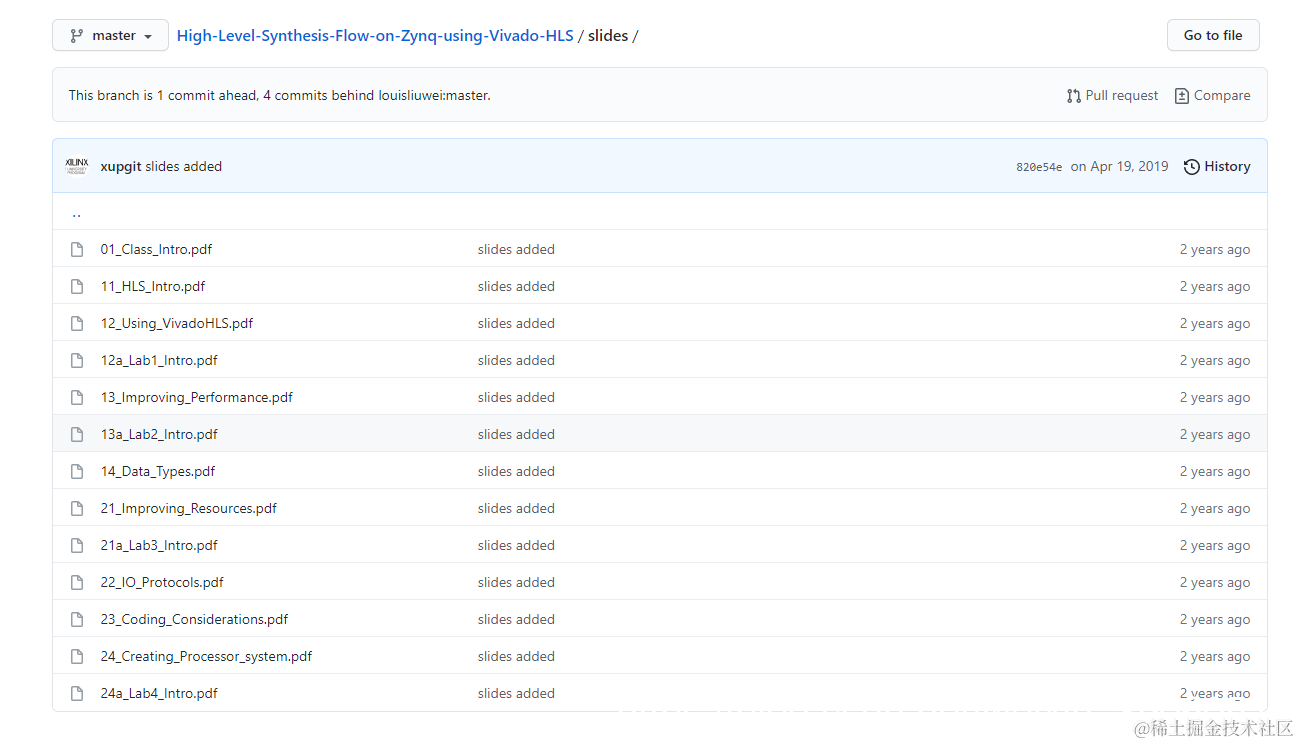Open 'slides added' commit for 12_Using_VivadoHLS.pdf
Viewport: 1300px width, 745px height.
516,323
